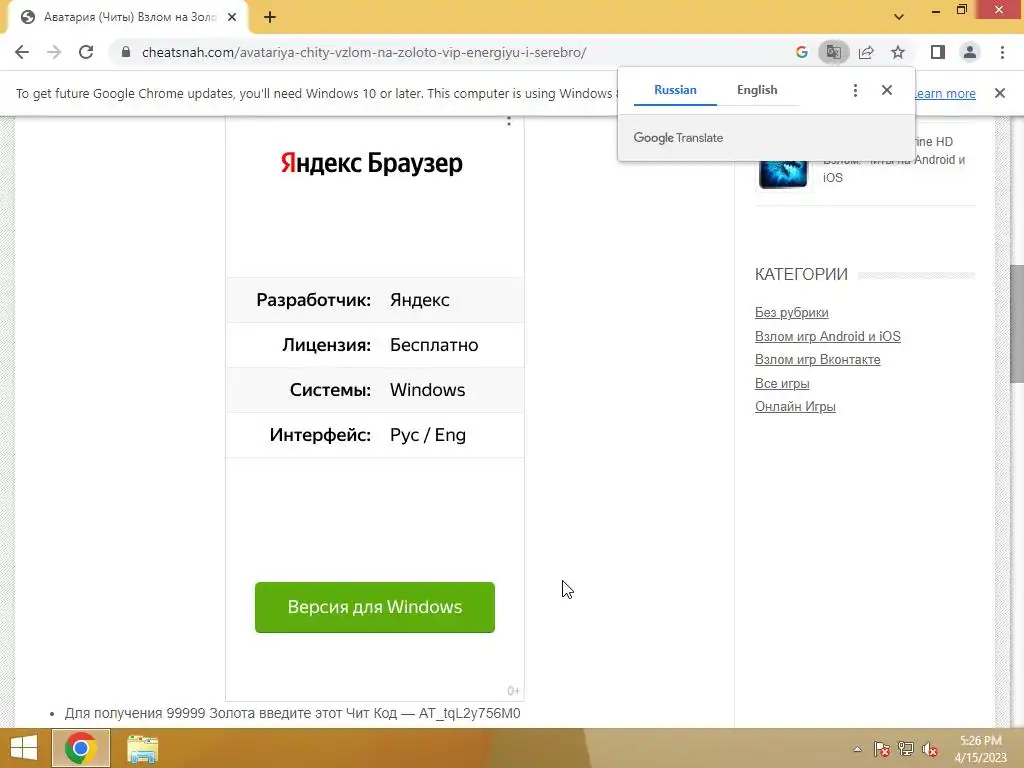This screenshot has width=1024, height=768.
Task: Click the Learn more link
Action: [944, 93]
